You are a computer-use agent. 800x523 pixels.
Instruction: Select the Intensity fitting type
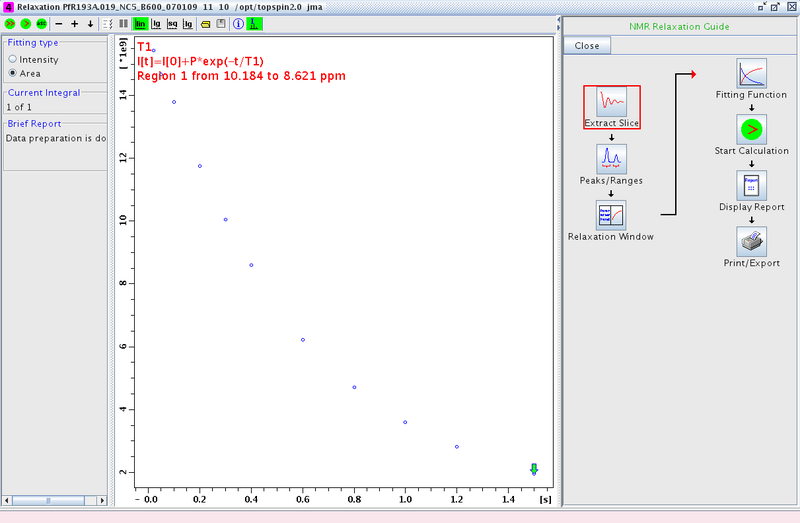coord(13,60)
